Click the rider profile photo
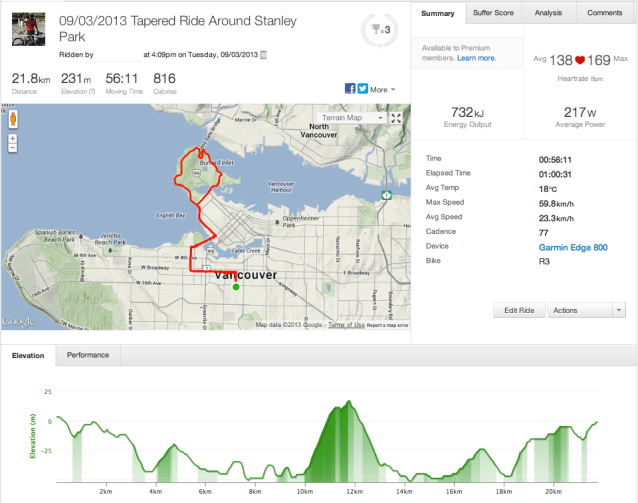The height and width of the screenshot is (503, 638). [x=29, y=29]
